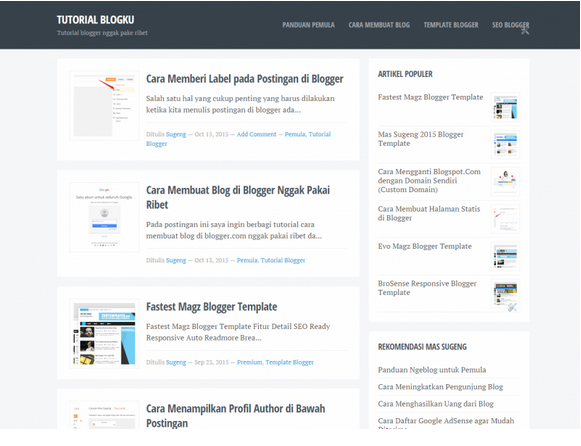Click sidebar thumbnail beside Fastest Magz Blogger Template
Screen dimensions: 581x446
(x=505, y=107)
